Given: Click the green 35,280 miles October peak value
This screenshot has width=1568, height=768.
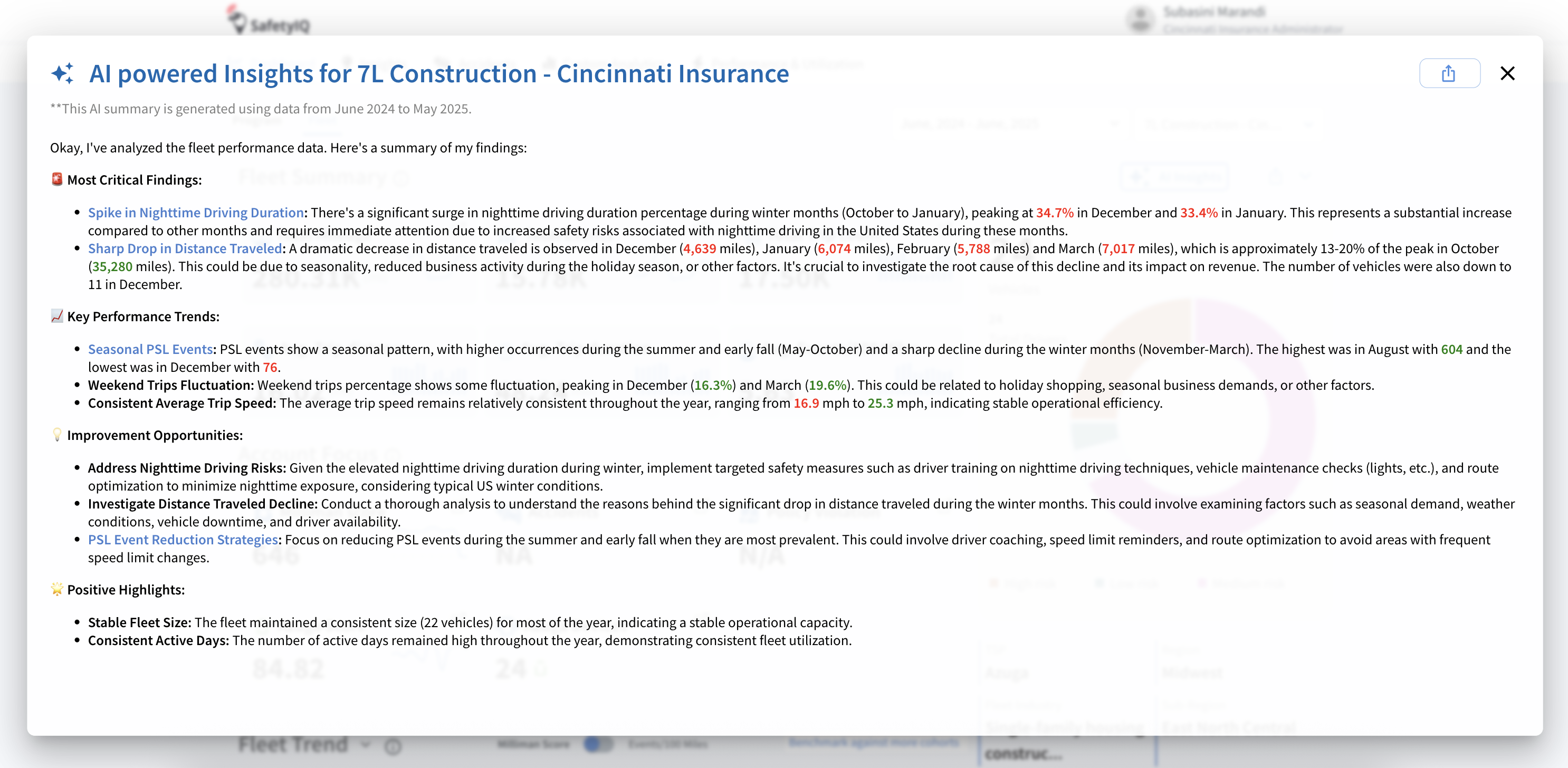Looking at the screenshot, I should pos(112,266).
